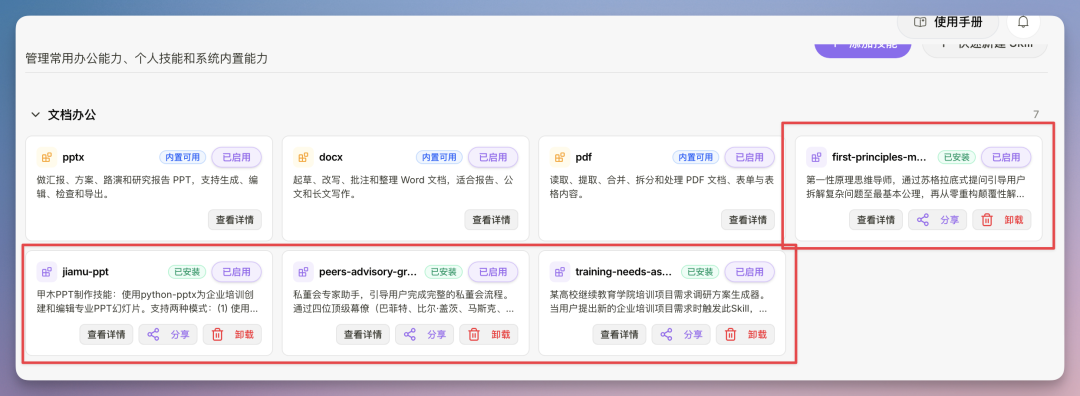Viewport: 1080px width, 396px height.
Task: Click the docx skill icon
Action: point(304,157)
